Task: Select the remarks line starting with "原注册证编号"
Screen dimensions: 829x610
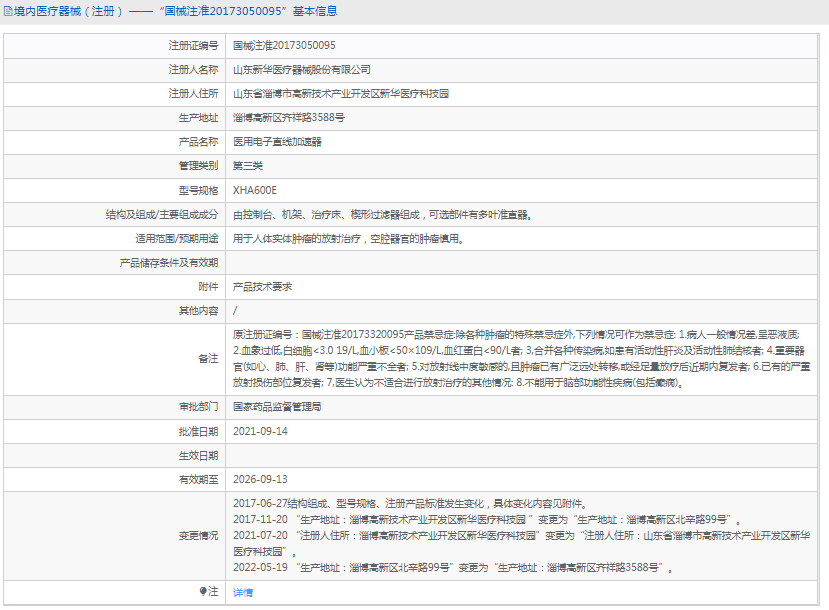Action: [x=517, y=335]
